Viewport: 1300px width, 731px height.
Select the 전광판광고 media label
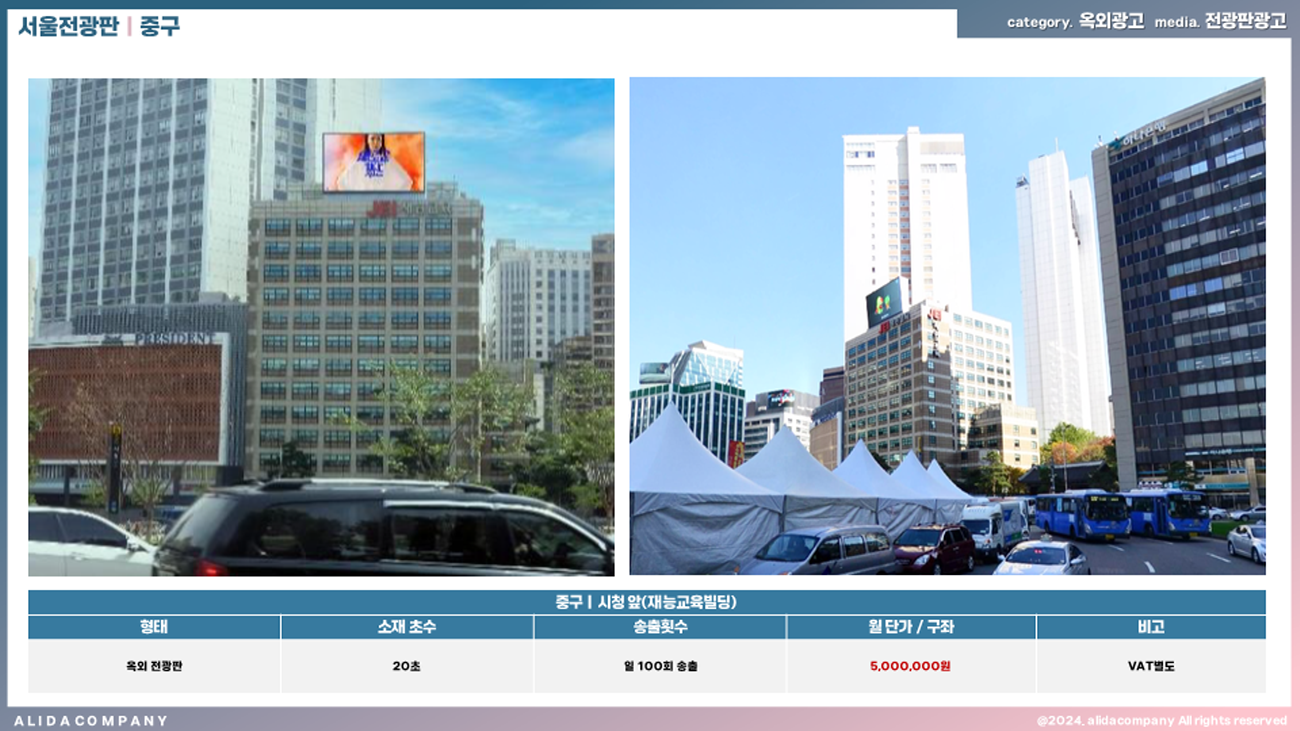pyautogui.click(x=1245, y=21)
